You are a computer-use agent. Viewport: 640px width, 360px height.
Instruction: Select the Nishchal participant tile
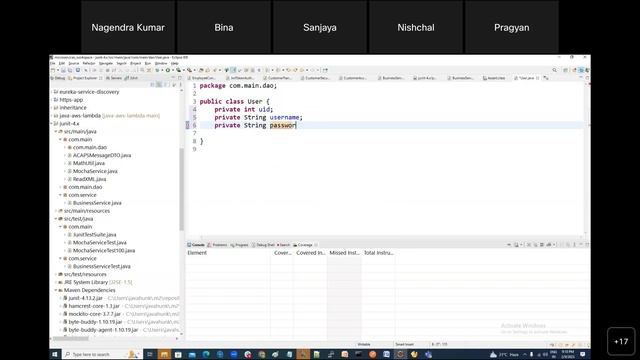click(416, 27)
